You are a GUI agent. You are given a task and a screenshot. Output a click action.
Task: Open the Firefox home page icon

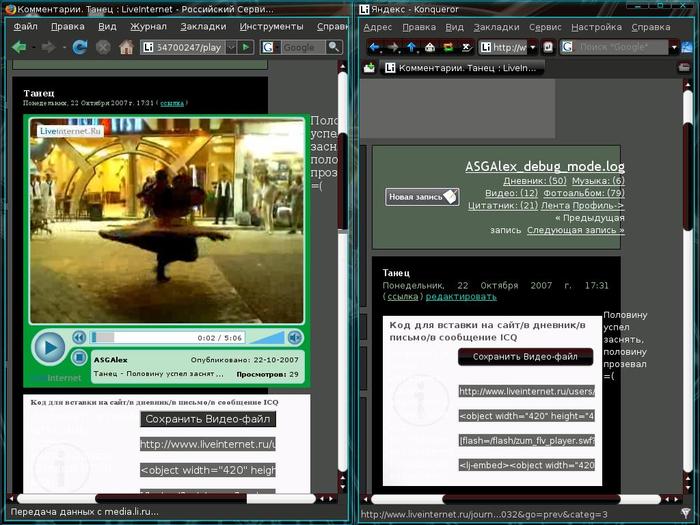point(126,47)
